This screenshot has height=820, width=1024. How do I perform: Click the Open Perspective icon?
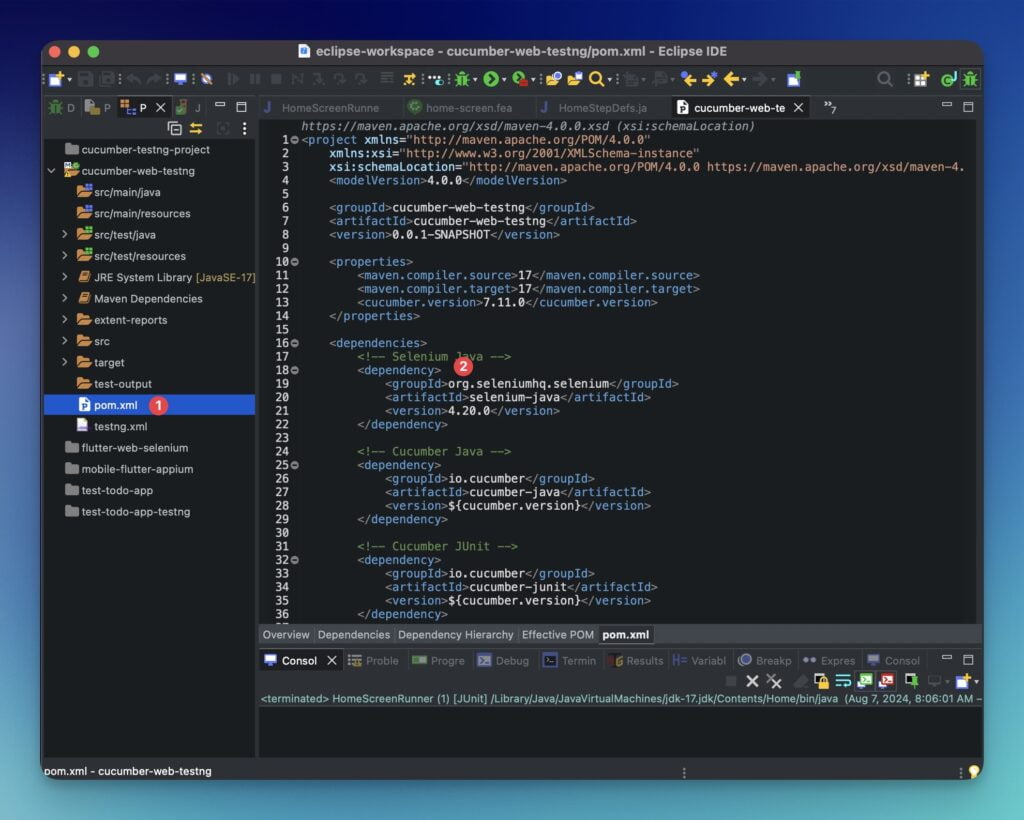(921, 79)
